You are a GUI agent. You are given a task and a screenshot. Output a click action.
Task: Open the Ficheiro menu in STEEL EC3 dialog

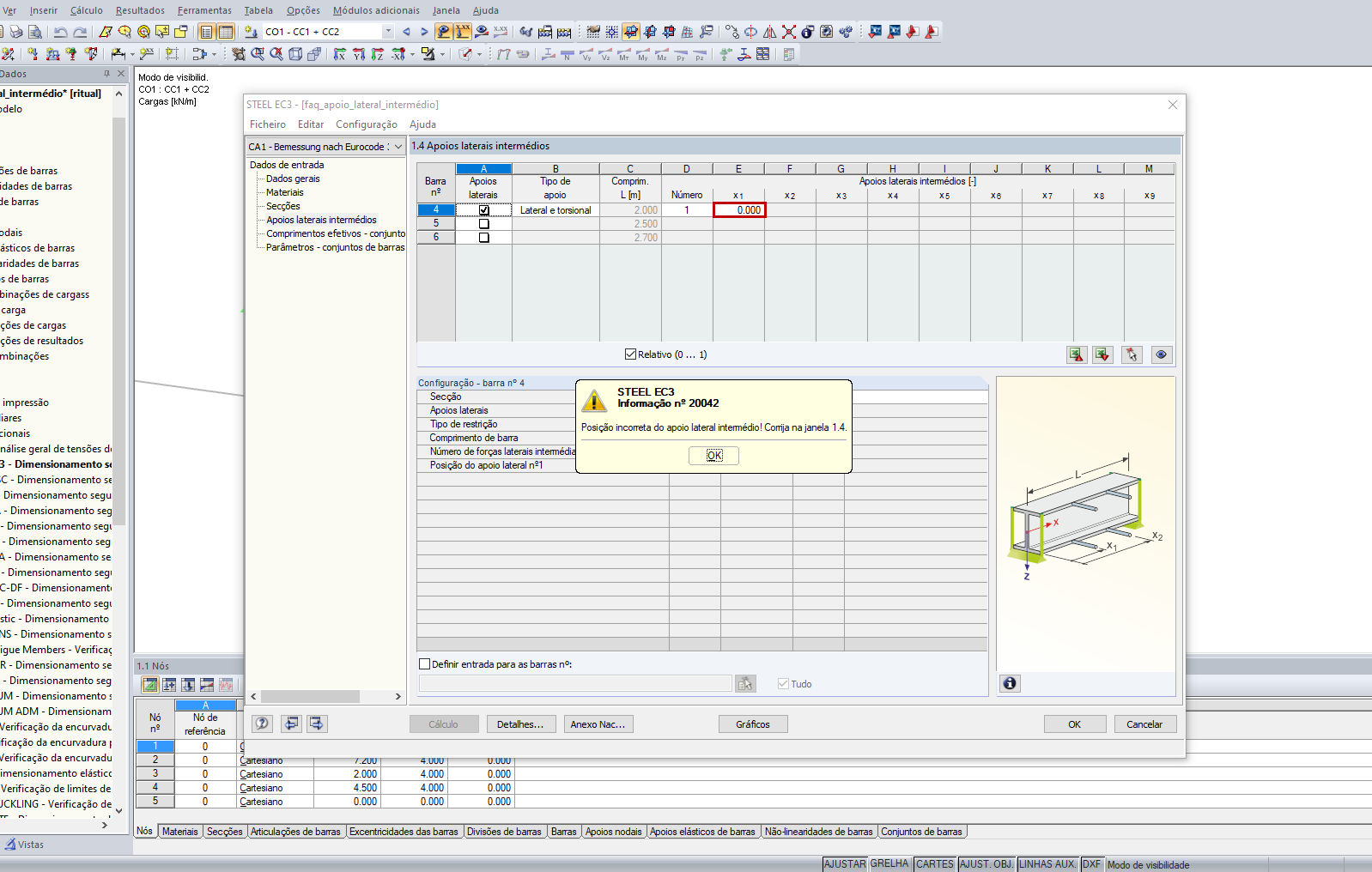point(268,124)
